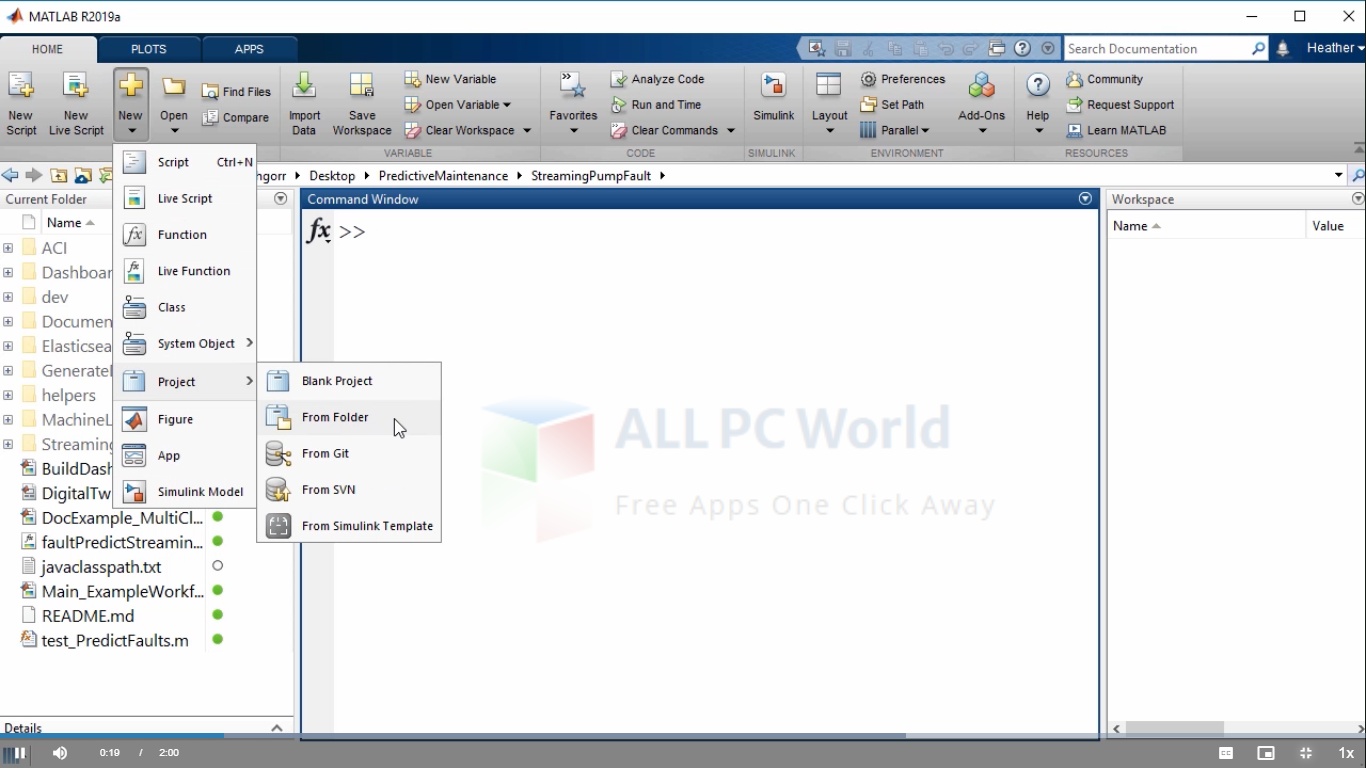Expand the dev folder

(x=8, y=297)
